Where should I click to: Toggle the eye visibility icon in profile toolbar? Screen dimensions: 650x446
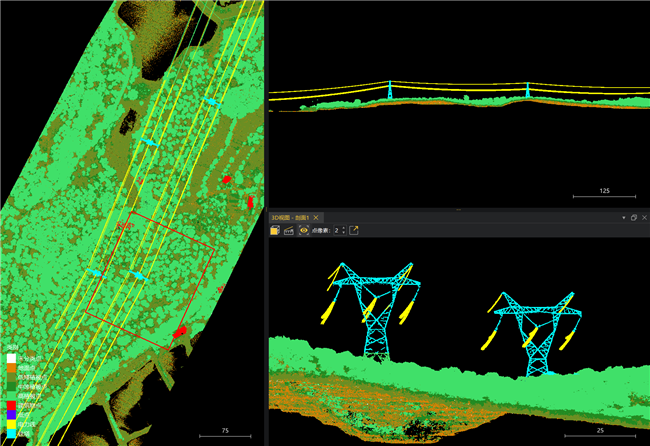tap(303, 230)
